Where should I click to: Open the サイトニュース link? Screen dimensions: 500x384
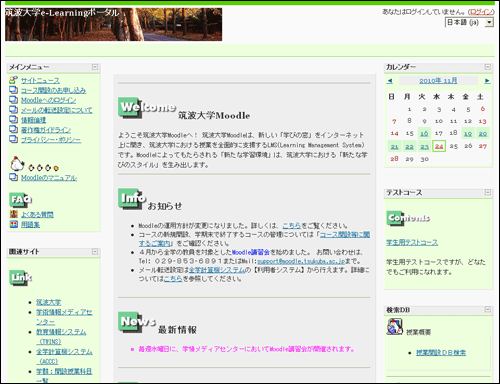pyautogui.click(x=40, y=81)
